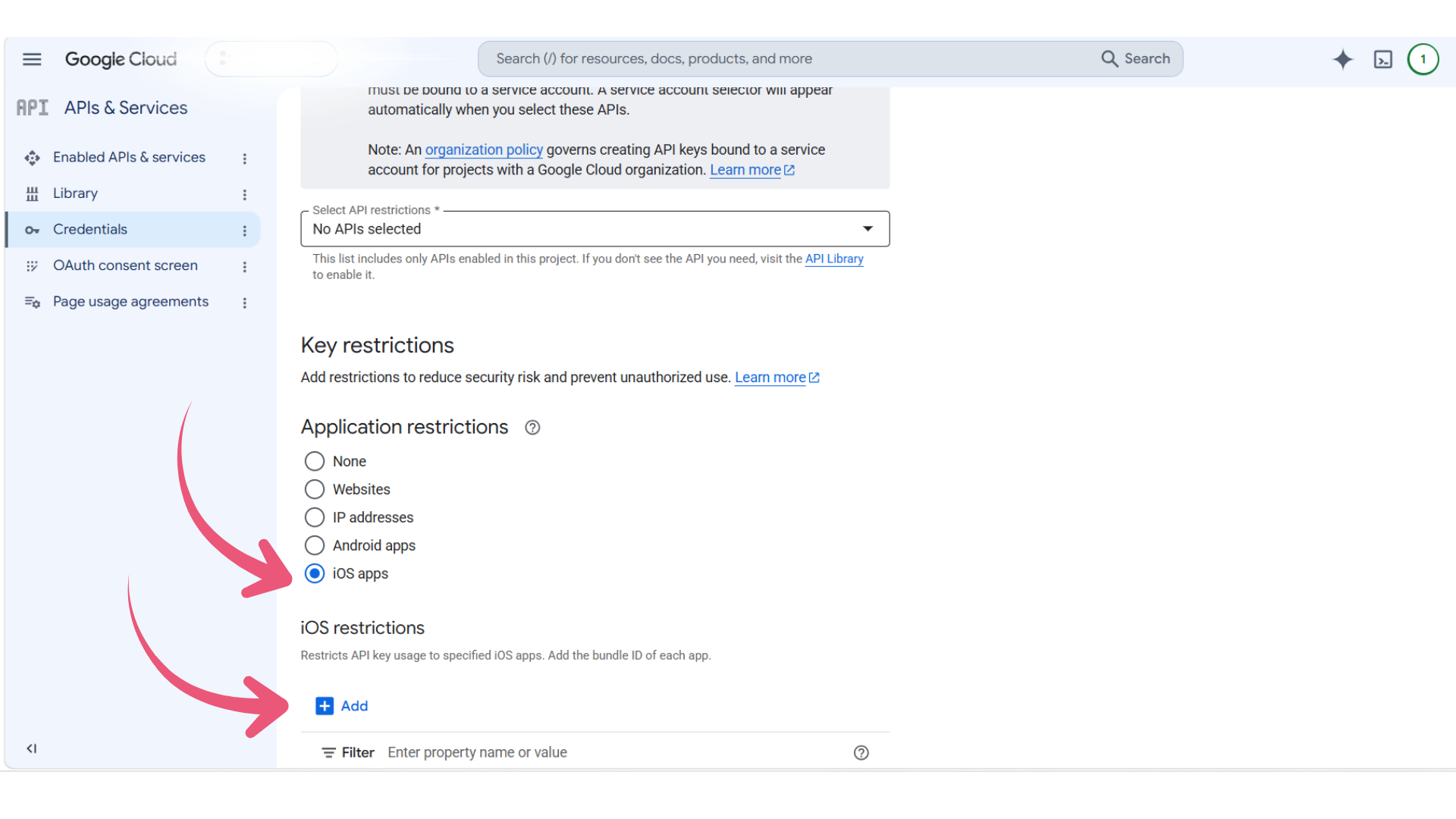Click the Enabled APIs & services icon
1456x819 pixels.
[32, 158]
